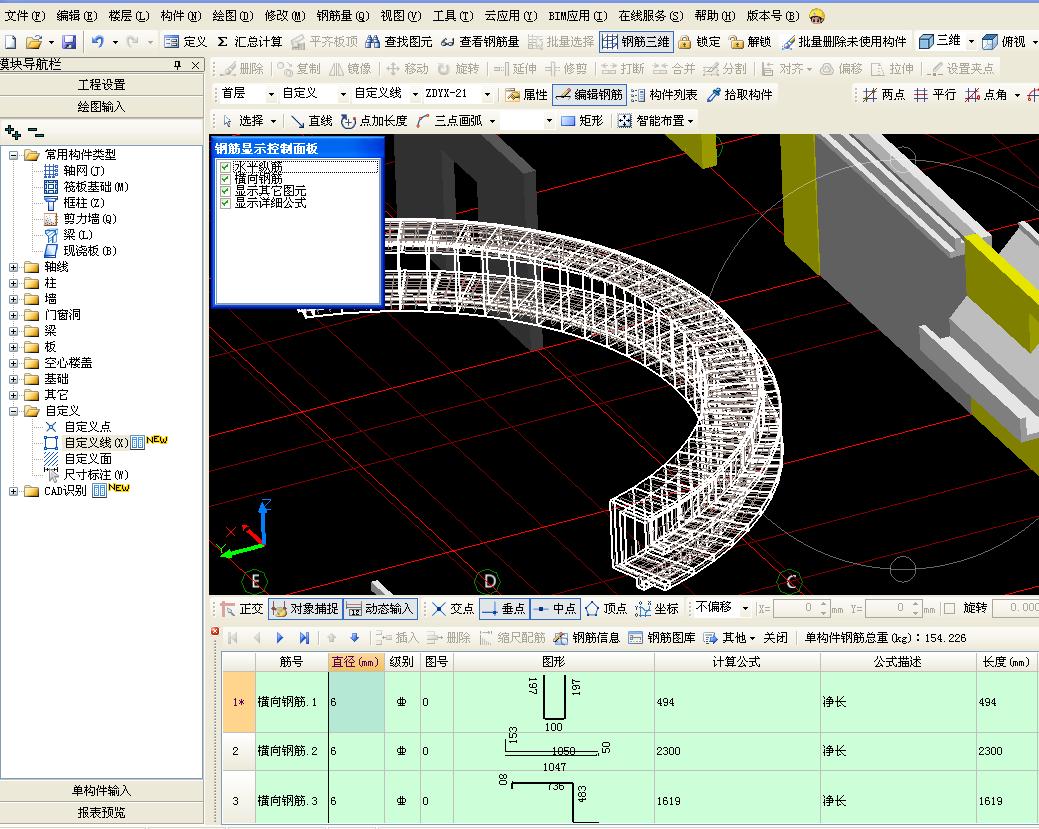Toggle 垂点 perpendicular snap
This screenshot has width=1039, height=829.
[x=504, y=608]
